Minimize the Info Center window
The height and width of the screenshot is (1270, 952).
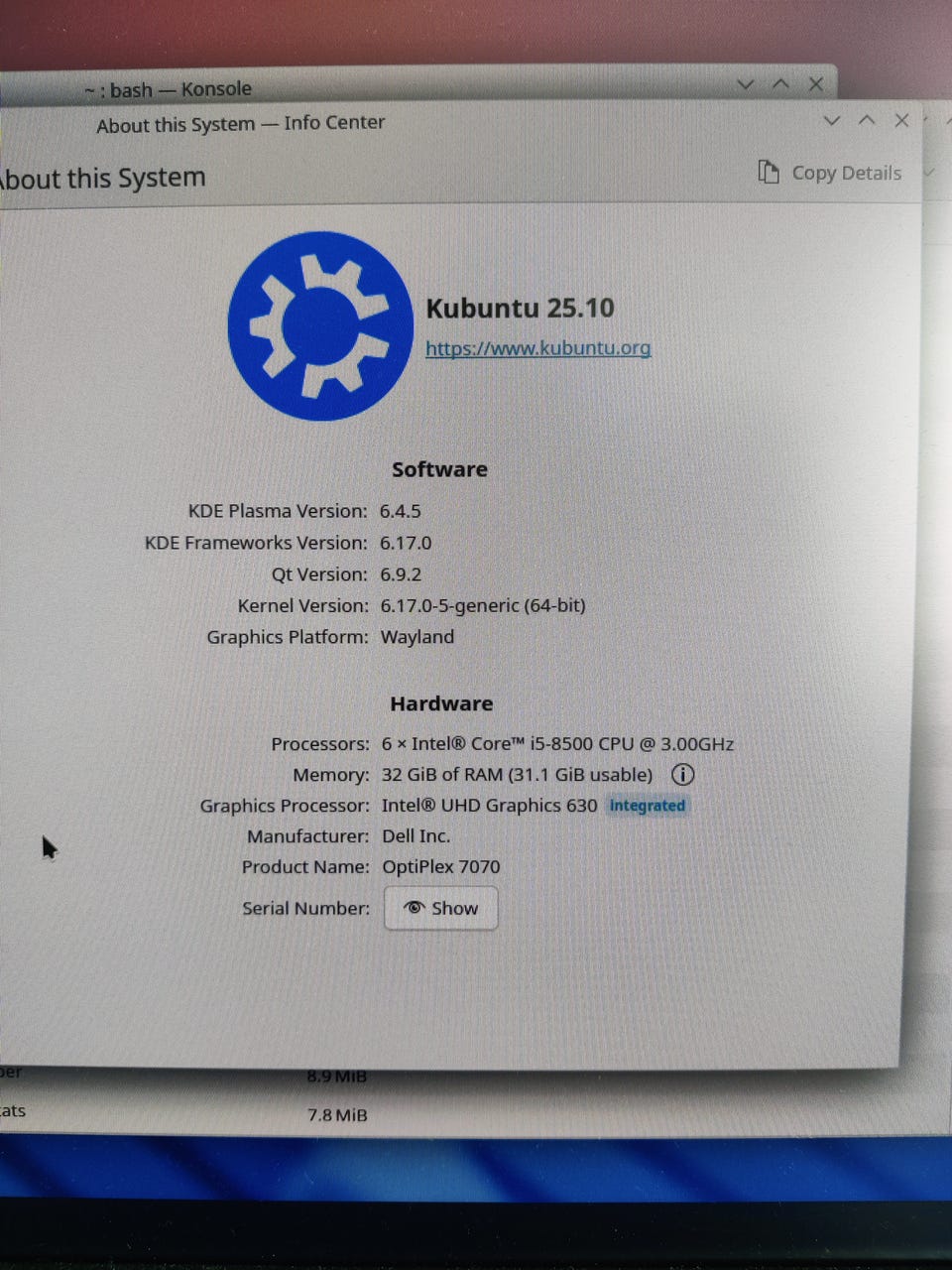pyautogui.click(x=832, y=121)
